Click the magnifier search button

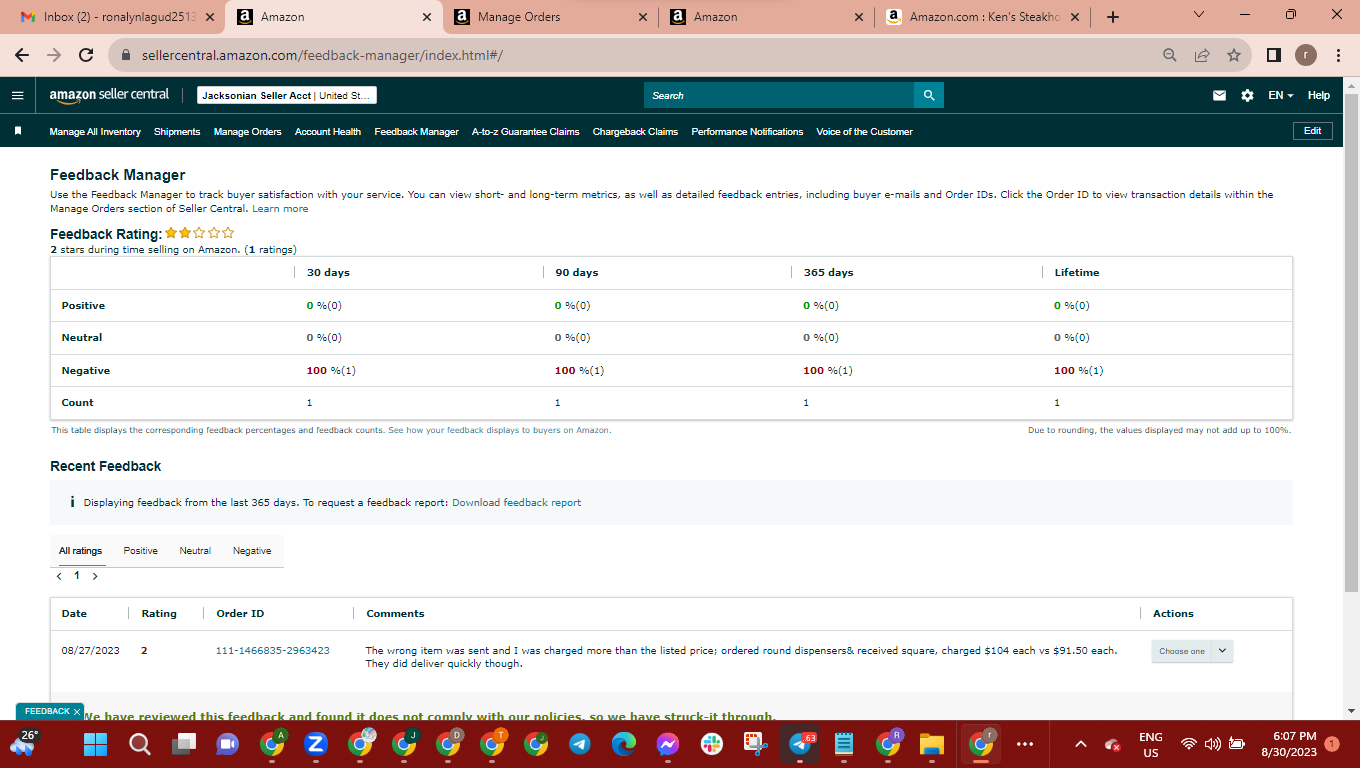(x=929, y=95)
